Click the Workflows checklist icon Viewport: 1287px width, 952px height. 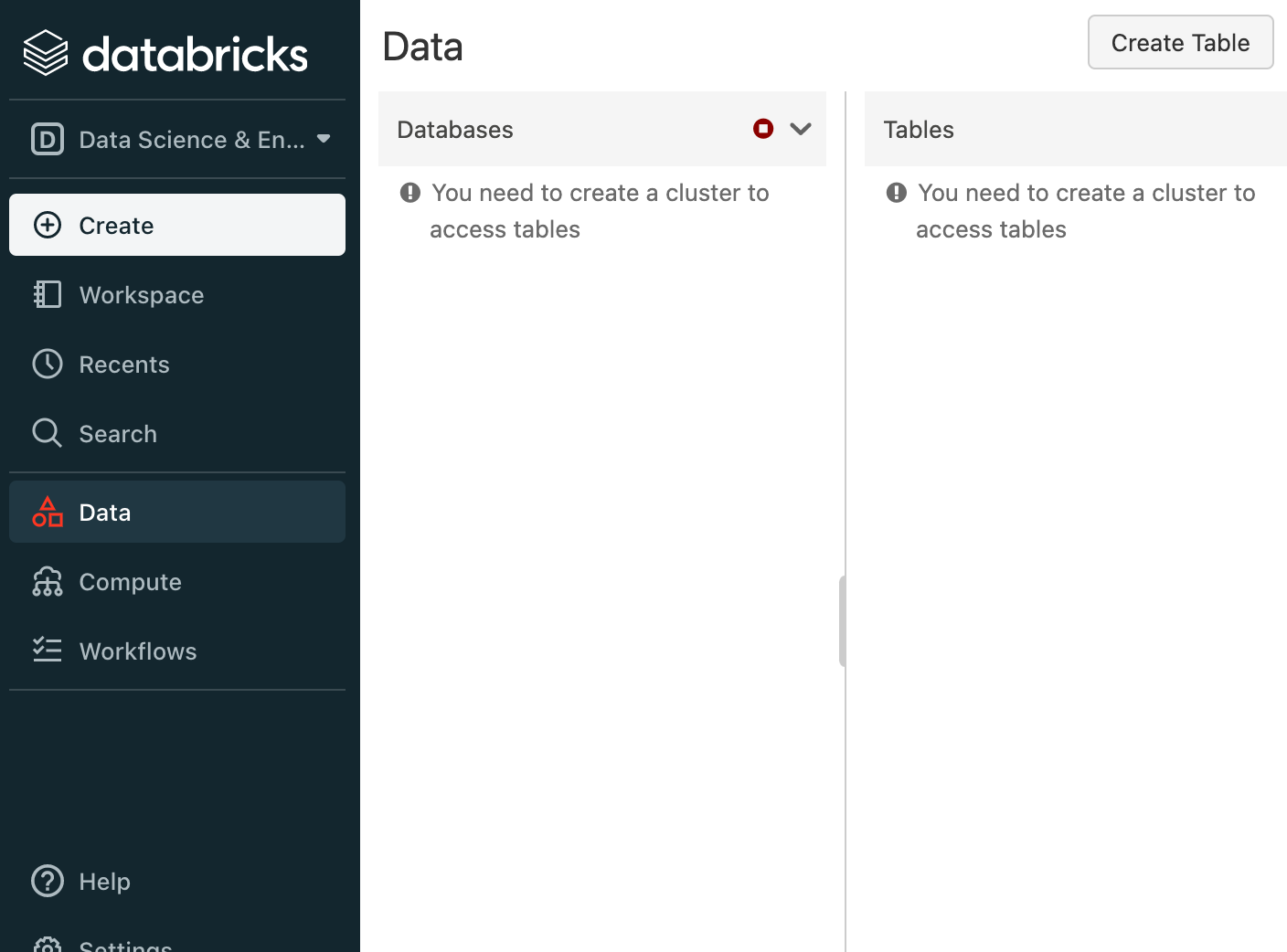pyautogui.click(x=48, y=650)
